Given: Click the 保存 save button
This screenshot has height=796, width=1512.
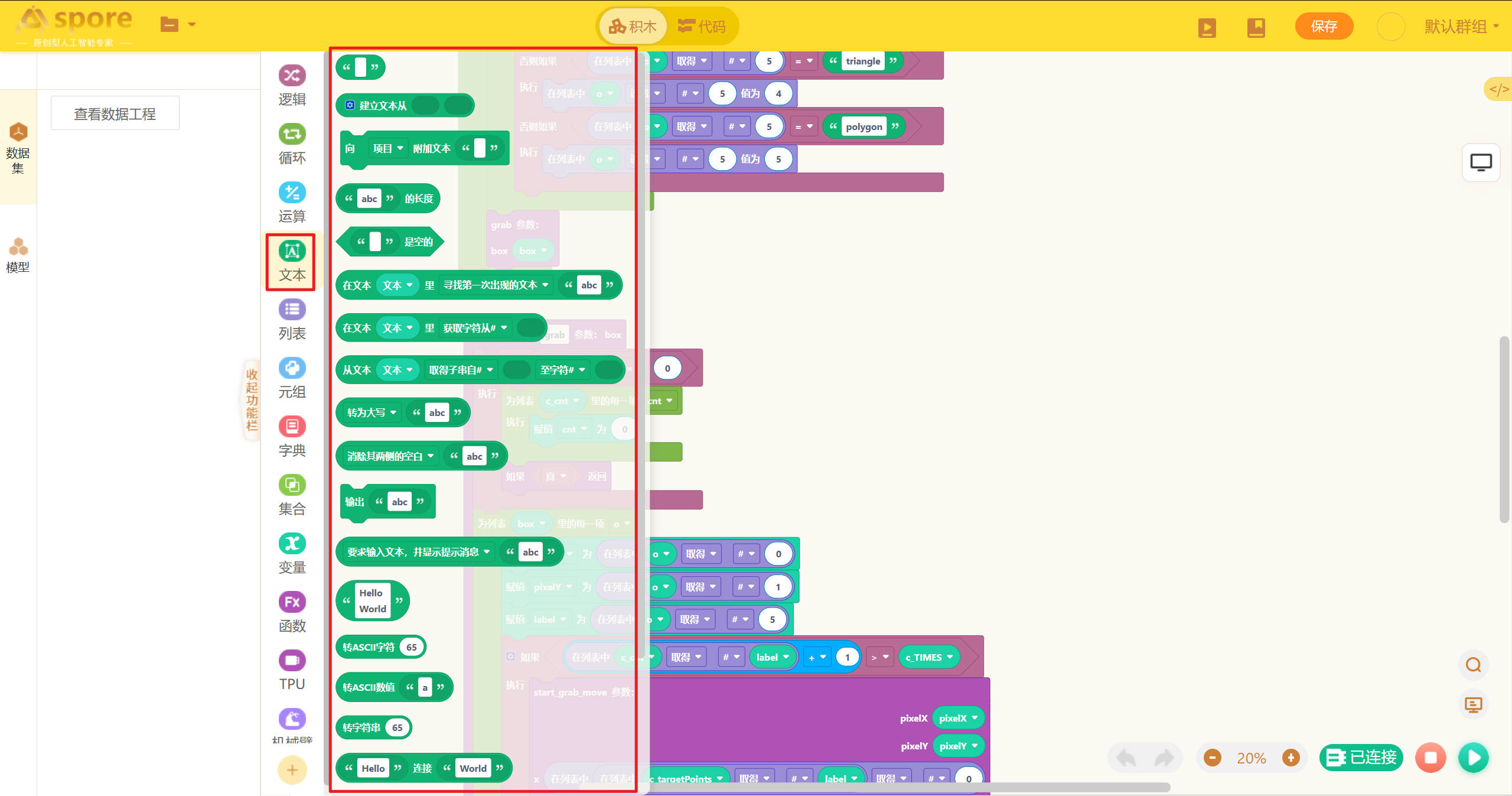Looking at the screenshot, I should [1324, 26].
